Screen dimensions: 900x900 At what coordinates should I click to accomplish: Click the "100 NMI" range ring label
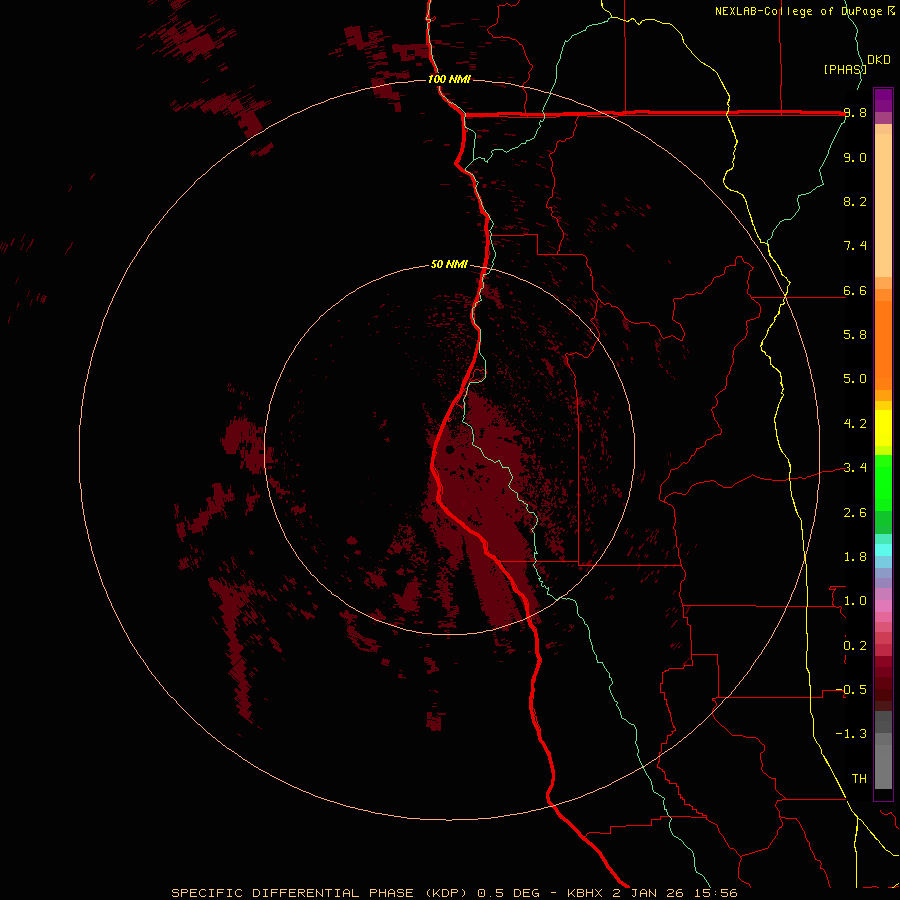449,79
